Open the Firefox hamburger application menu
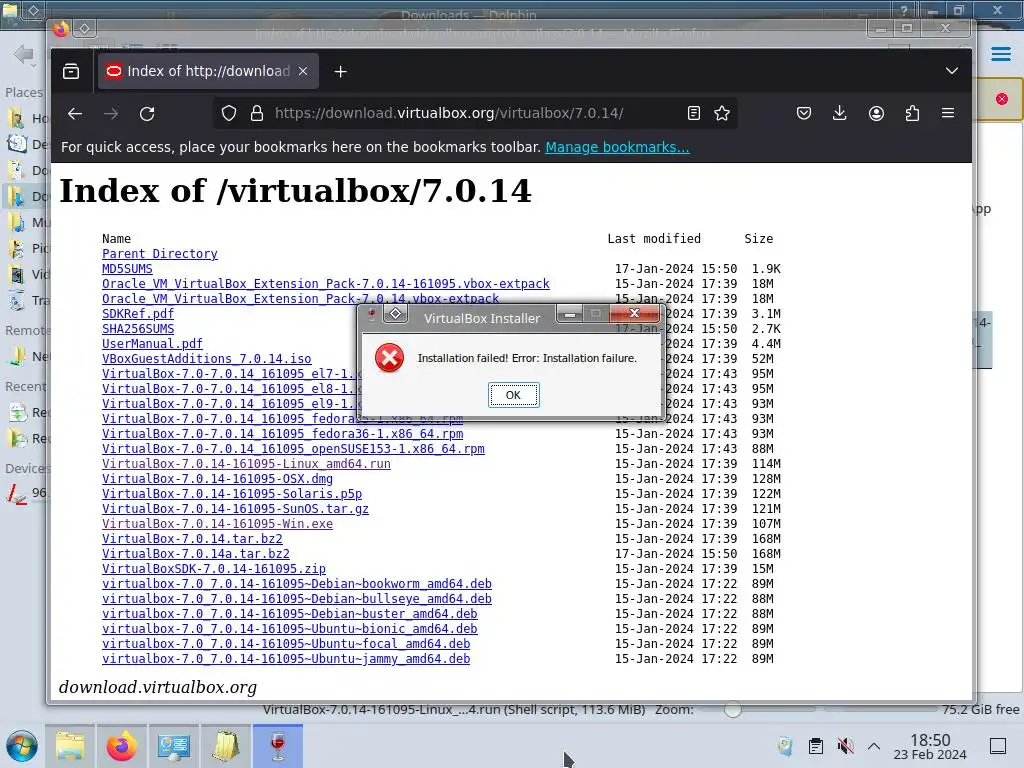1024x768 pixels. (948, 114)
